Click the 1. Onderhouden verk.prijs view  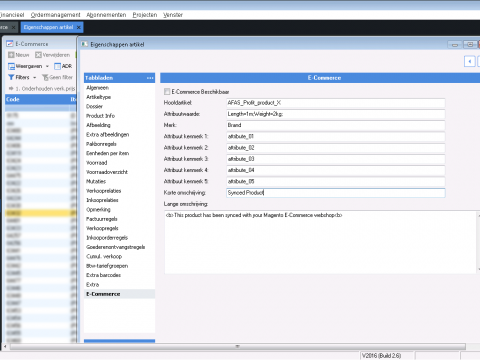click(42, 89)
